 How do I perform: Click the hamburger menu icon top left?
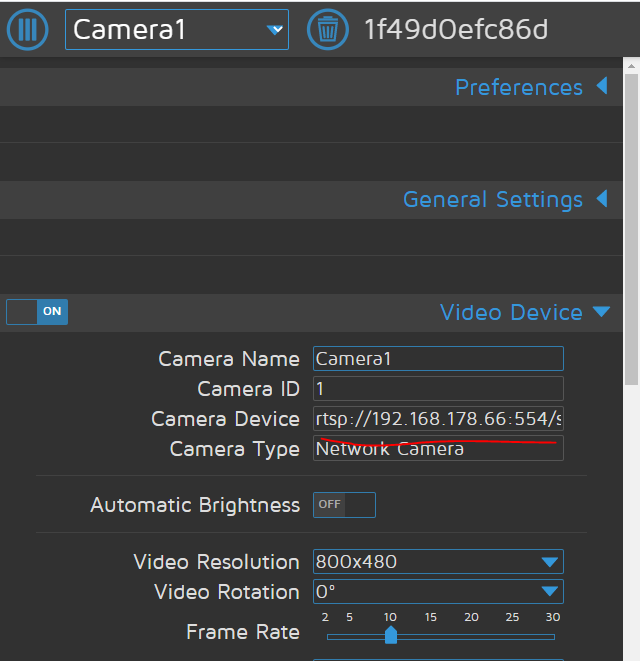28,29
